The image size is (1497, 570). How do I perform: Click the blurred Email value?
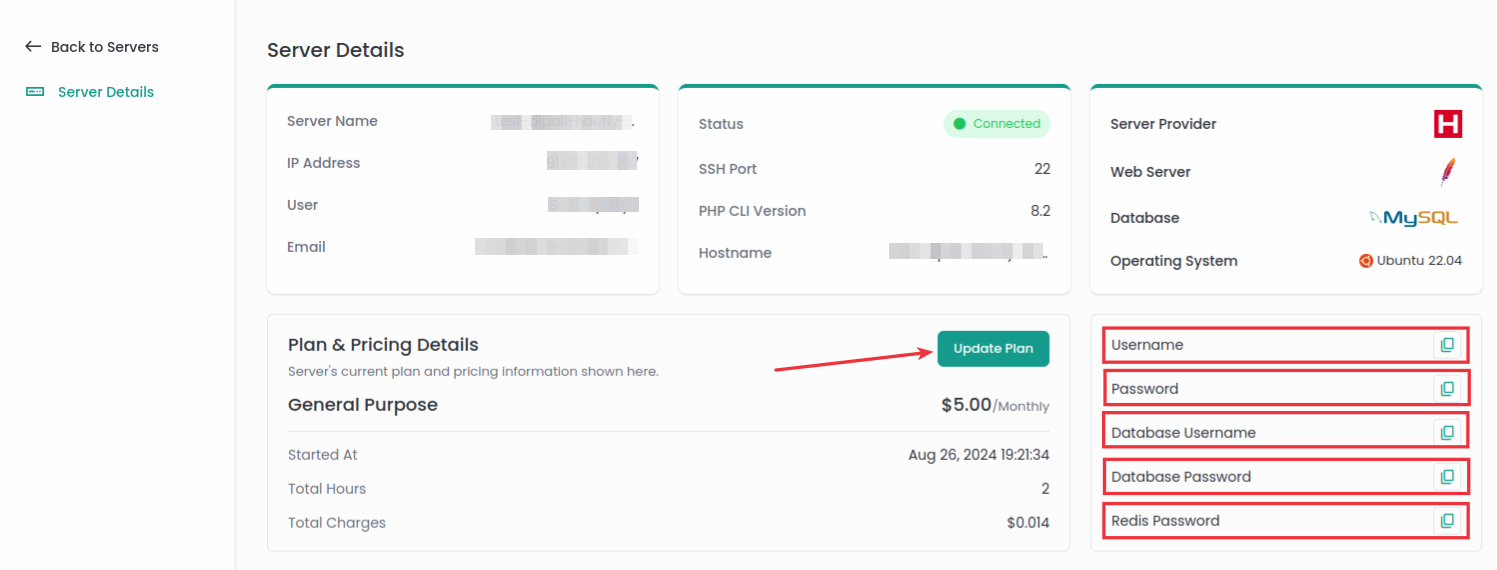tap(557, 247)
